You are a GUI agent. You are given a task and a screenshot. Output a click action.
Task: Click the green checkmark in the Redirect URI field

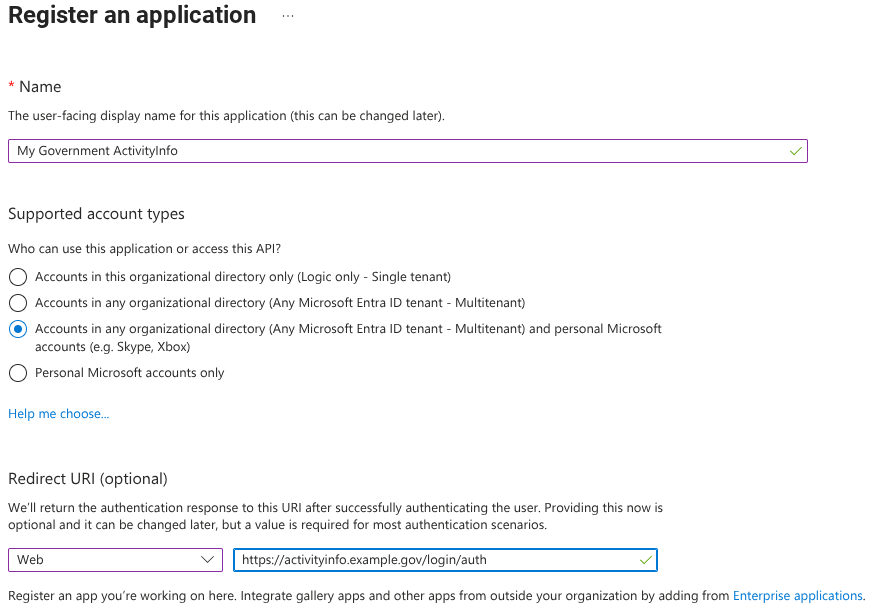click(x=645, y=560)
